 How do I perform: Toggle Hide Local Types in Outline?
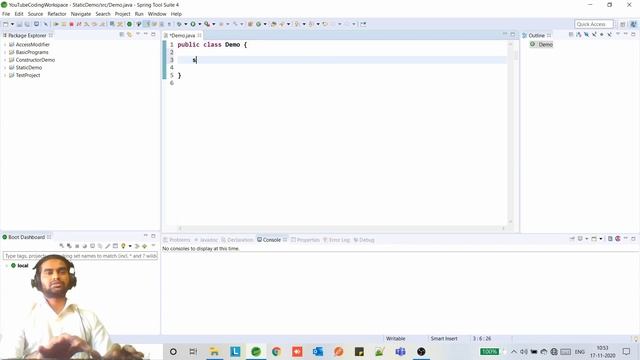609,35
